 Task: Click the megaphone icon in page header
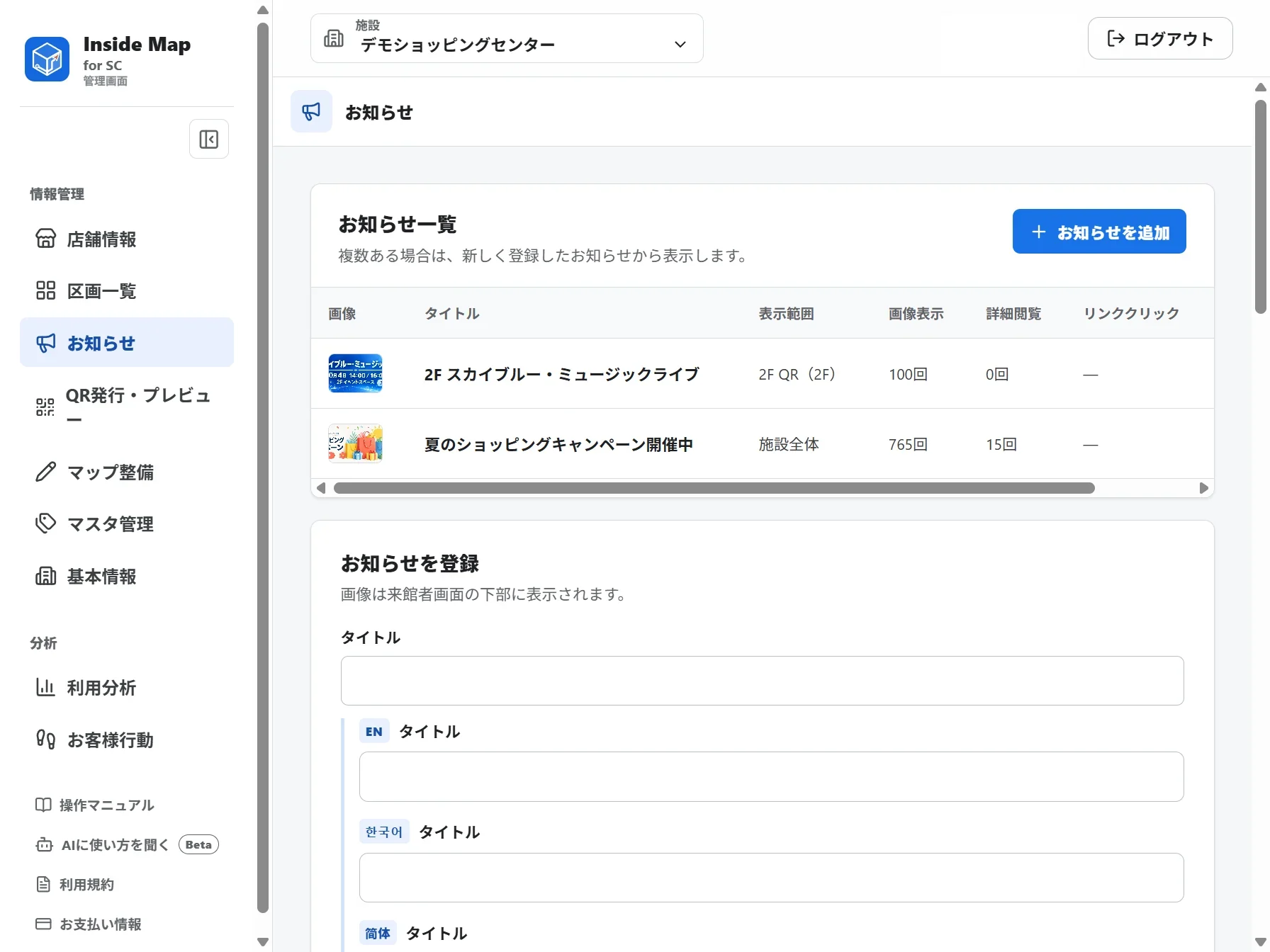(311, 111)
